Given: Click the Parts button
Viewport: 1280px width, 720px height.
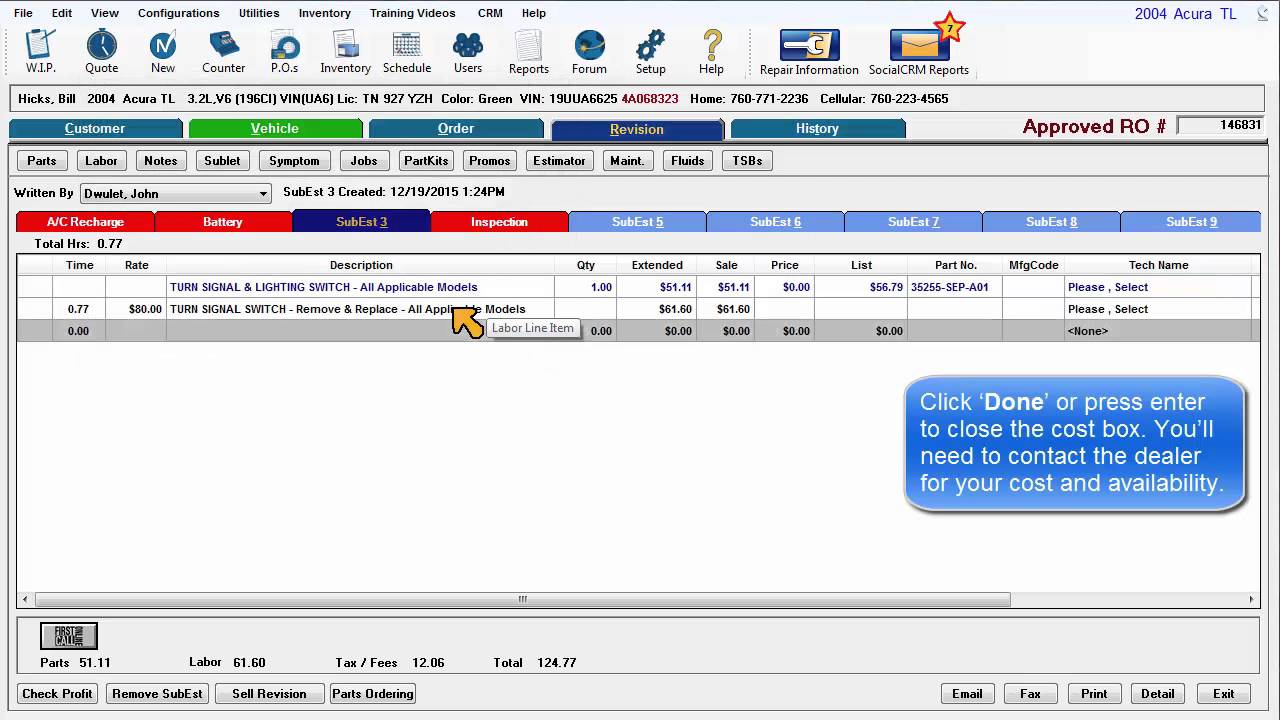Looking at the screenshot, I should (x=42, y=161).
